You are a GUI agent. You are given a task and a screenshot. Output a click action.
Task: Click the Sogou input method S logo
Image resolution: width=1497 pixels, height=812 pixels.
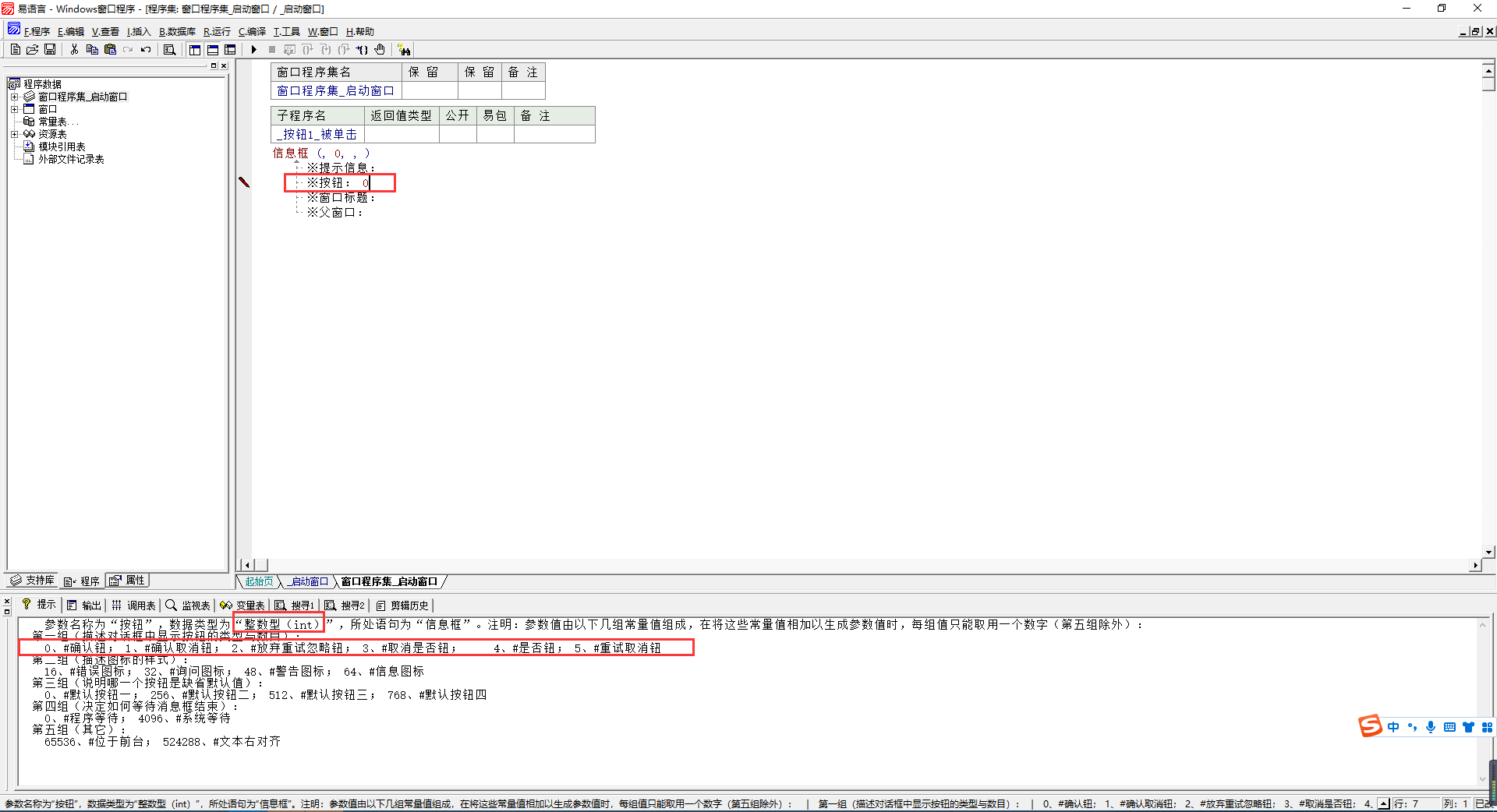(x=1371, y=726)
